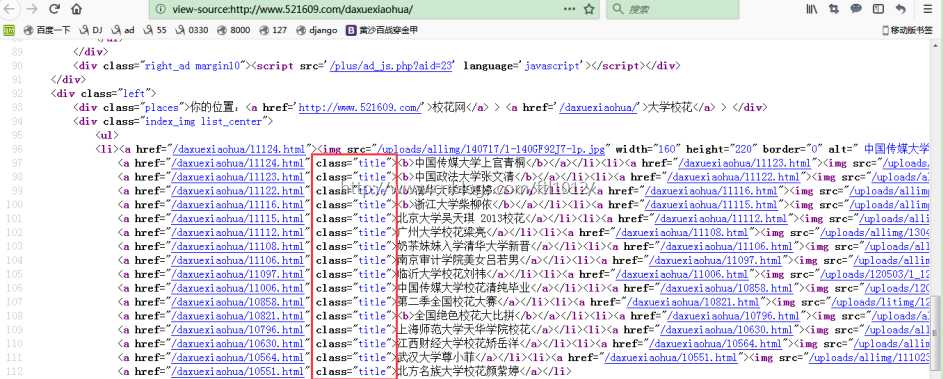Viewport: 943px width, 379px height.
Task: Open the Library toolbar icon
Action: click(x=811, y=9)
